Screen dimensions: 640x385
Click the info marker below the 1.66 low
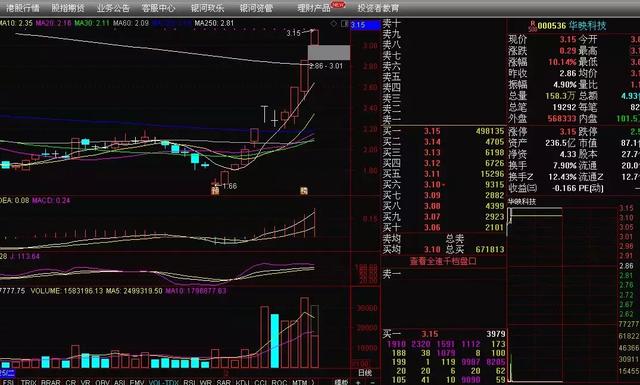click(215, 191)
